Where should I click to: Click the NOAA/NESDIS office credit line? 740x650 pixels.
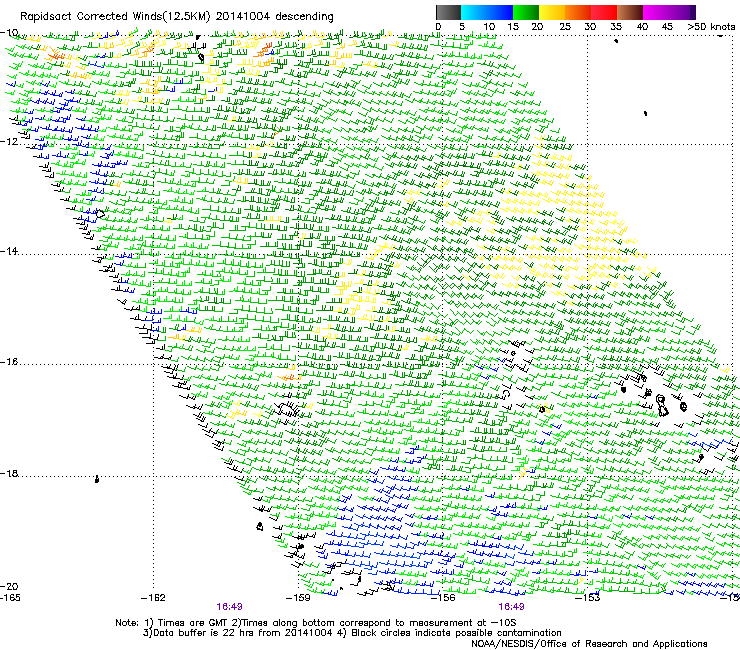[589, 644]
